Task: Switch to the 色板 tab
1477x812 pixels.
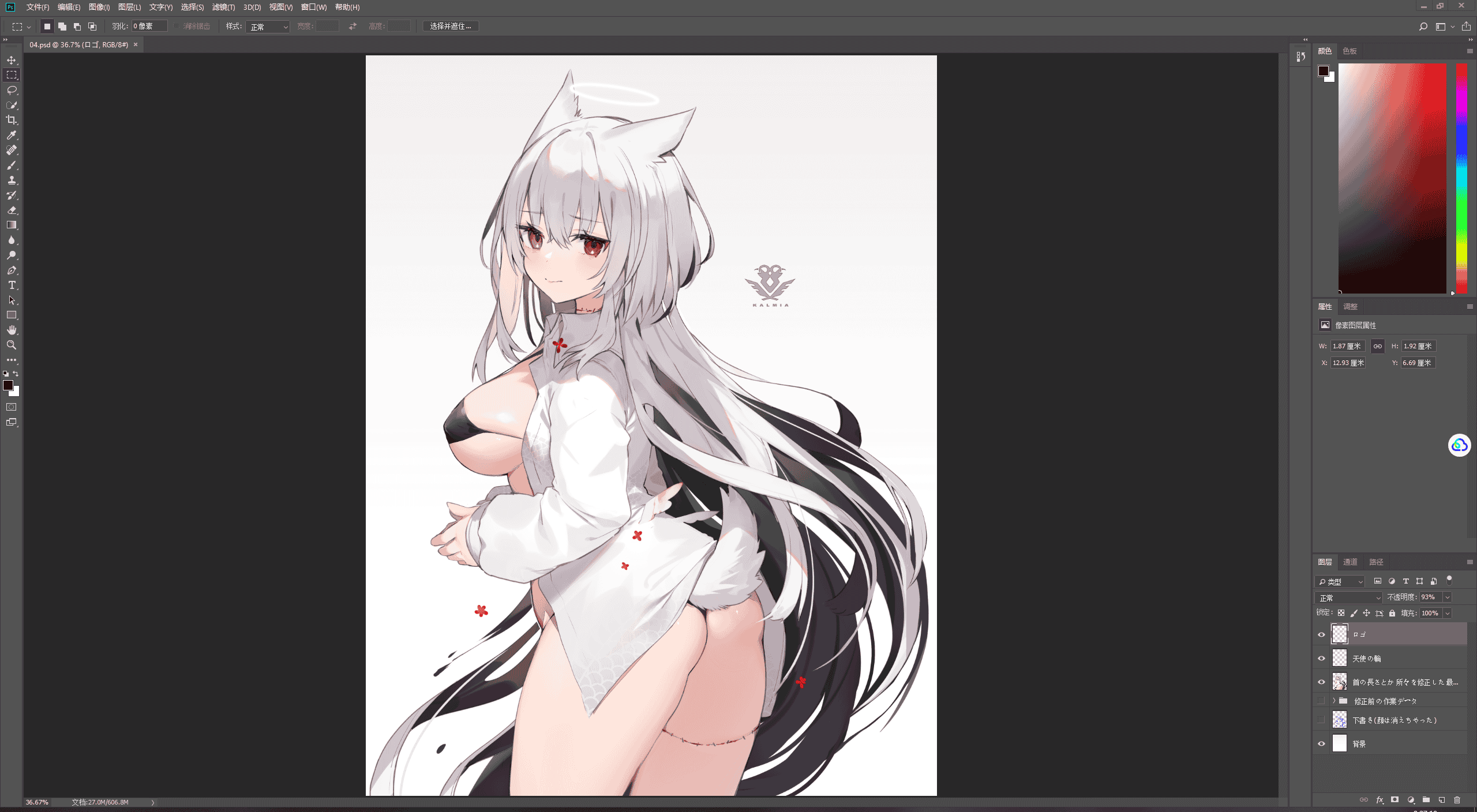Action: 1349,51
